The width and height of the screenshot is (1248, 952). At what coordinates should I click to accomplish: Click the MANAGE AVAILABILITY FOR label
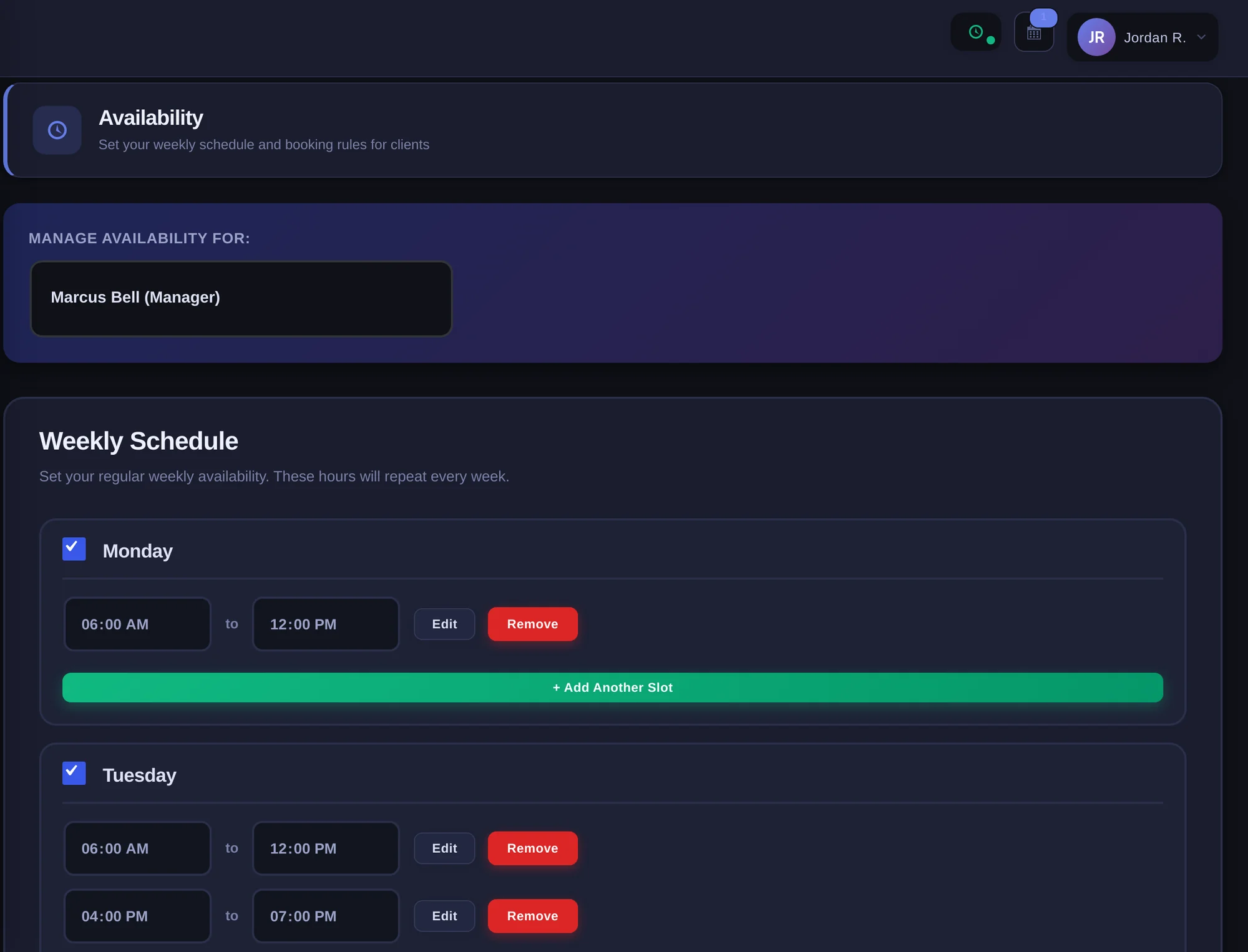pyautogui.click(x=139, y=238)
